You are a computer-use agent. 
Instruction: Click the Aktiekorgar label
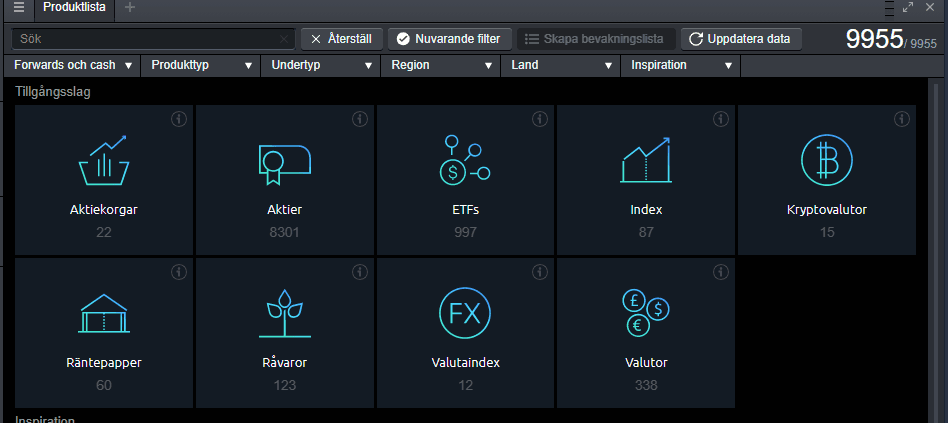point(104,210)
